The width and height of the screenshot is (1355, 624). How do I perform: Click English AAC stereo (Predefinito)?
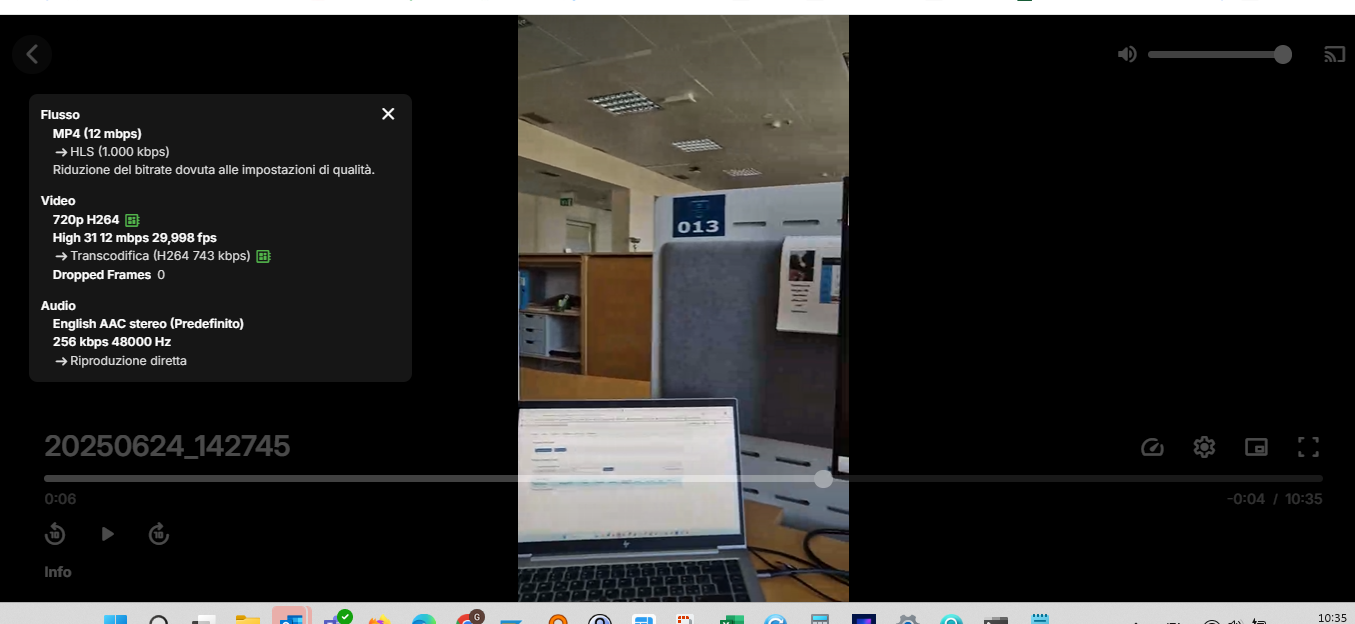pos(148,324)
